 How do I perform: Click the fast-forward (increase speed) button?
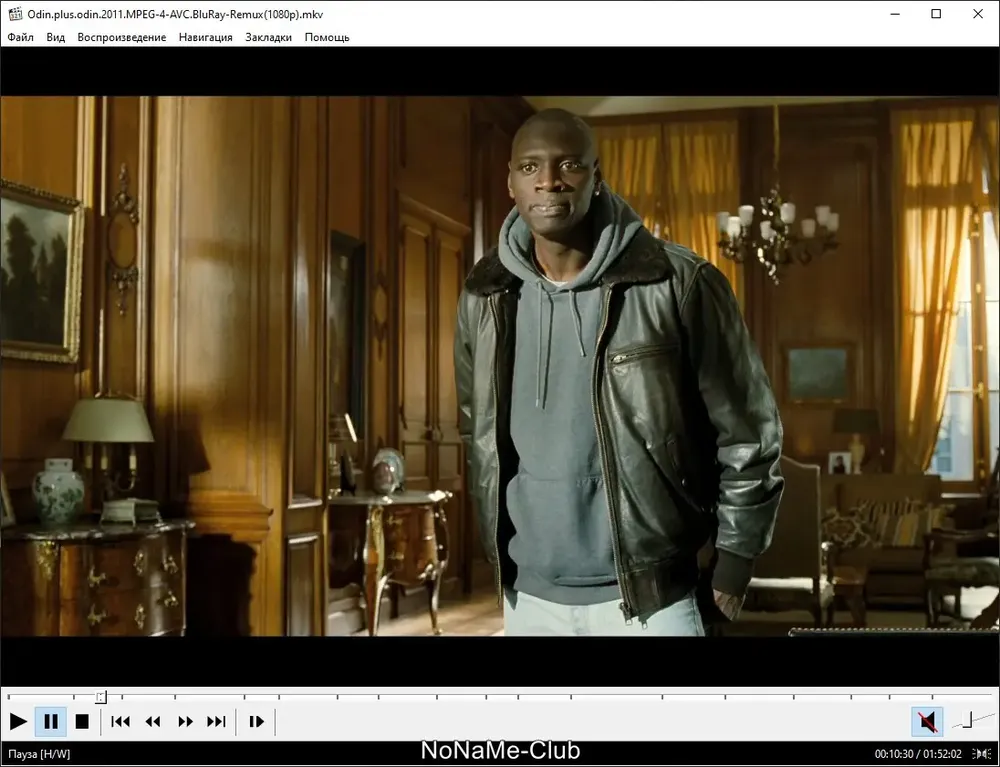185,722
